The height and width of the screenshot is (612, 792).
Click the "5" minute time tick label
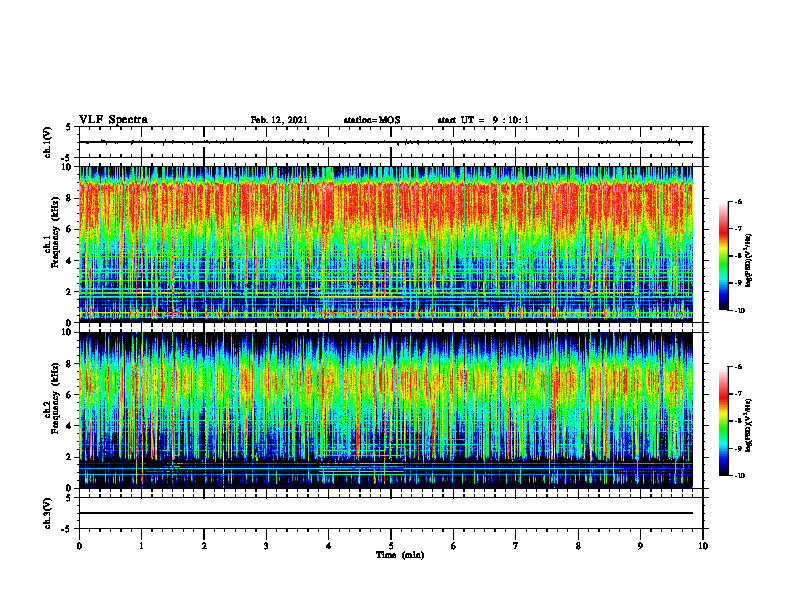(x=391, y=546)
